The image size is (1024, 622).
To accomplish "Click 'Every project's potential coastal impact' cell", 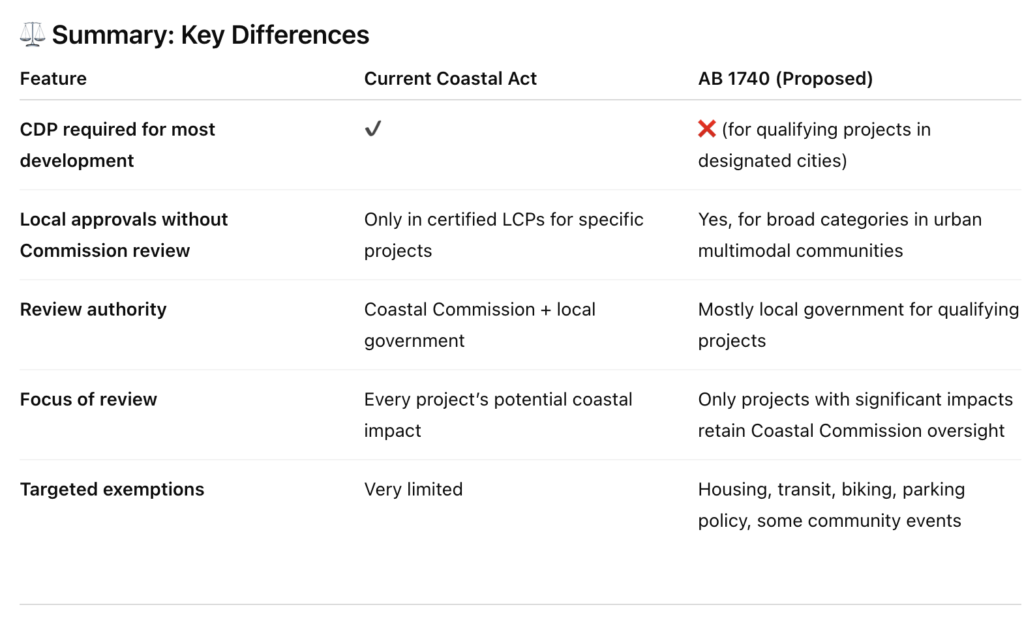I will tap(497, 414).
